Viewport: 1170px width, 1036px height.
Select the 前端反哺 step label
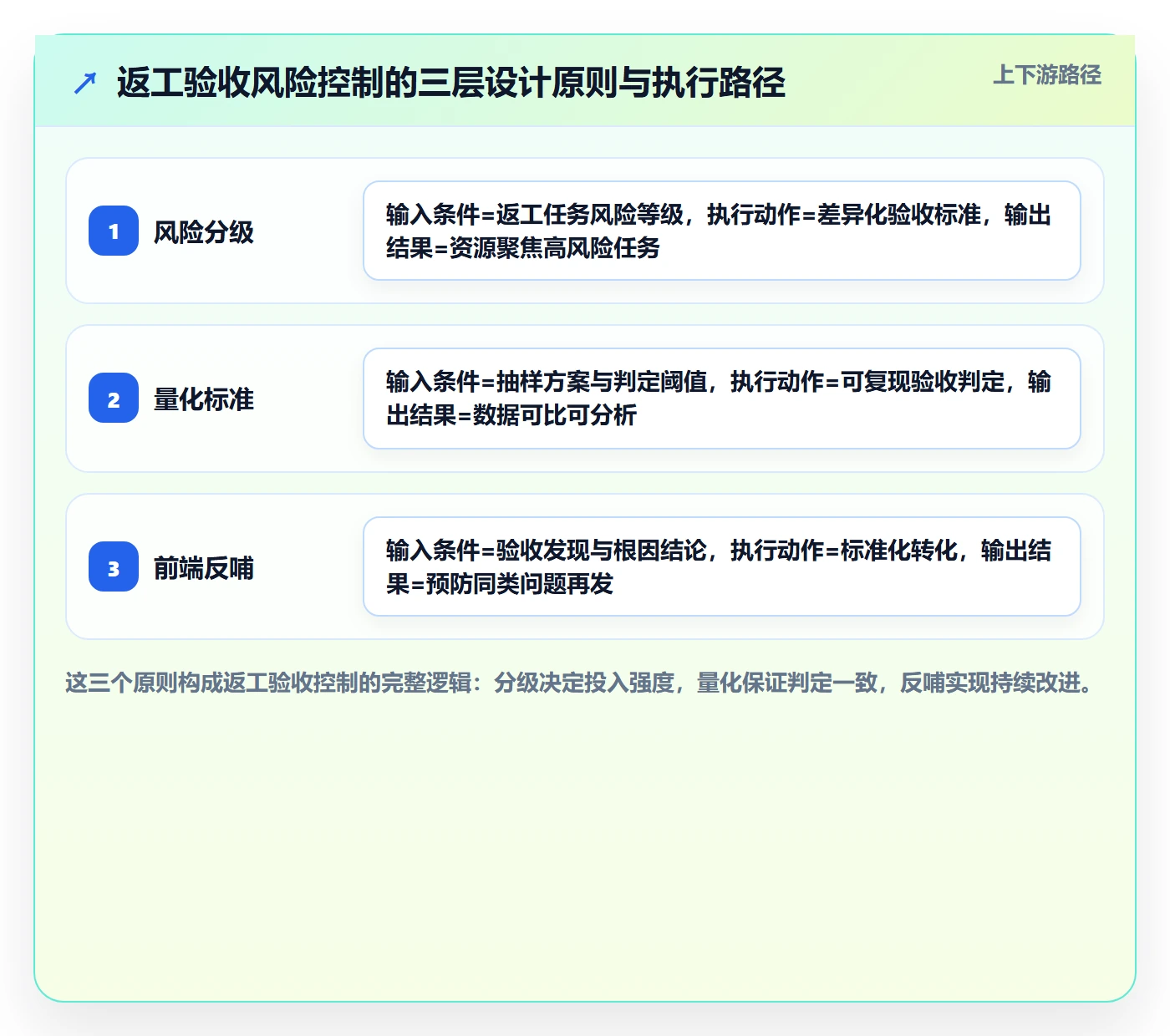point(204,568)
